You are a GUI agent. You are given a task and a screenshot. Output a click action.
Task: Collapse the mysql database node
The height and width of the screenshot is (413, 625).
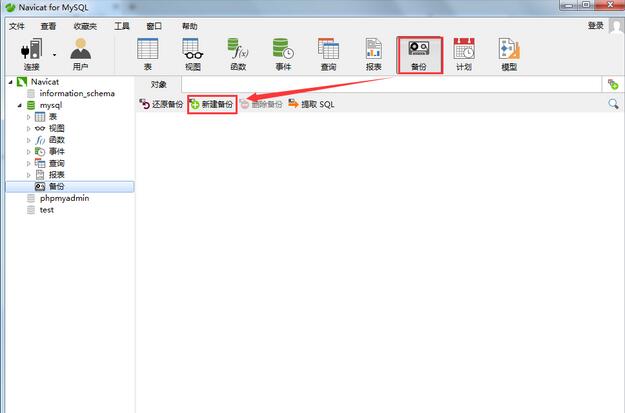point(20,106)
